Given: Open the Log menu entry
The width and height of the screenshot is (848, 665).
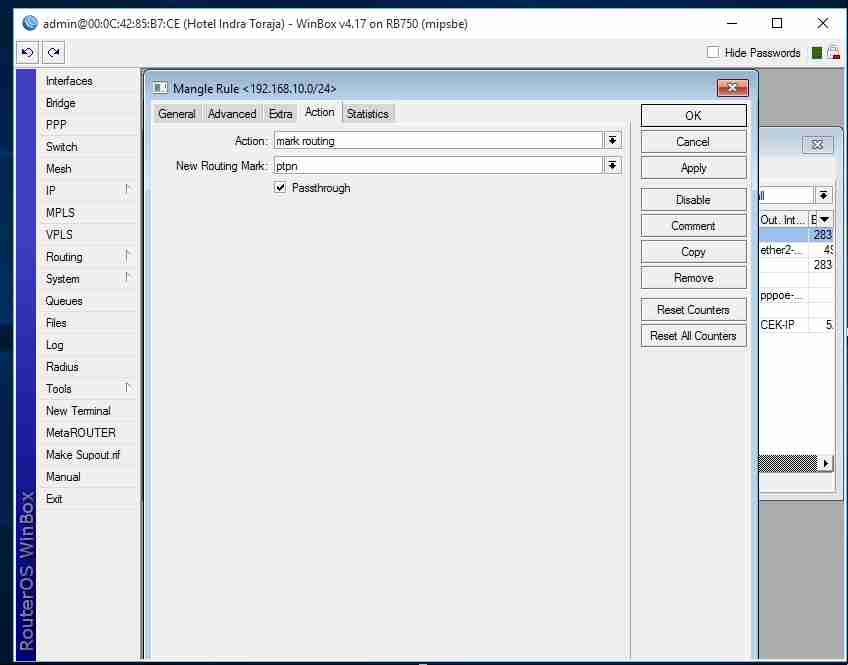Looking at the screenshot, I should point(88,344).
